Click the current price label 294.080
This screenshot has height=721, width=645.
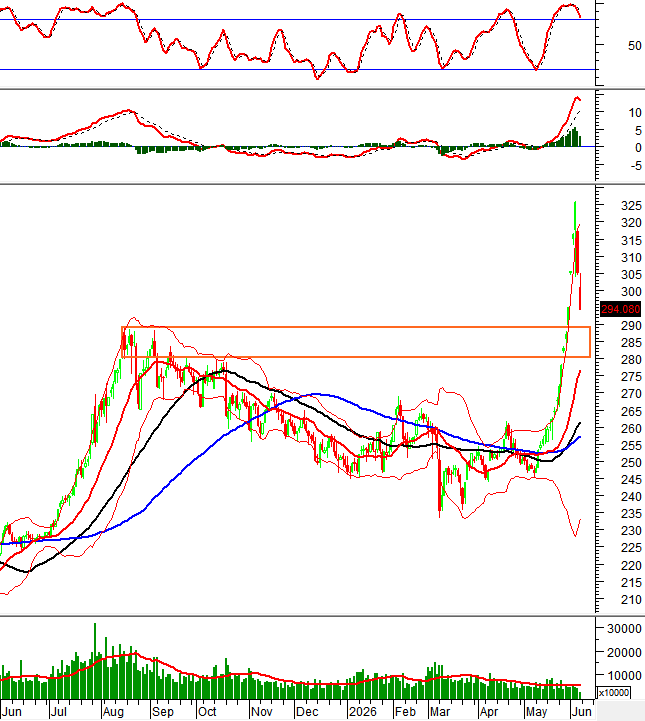point(621,309)
